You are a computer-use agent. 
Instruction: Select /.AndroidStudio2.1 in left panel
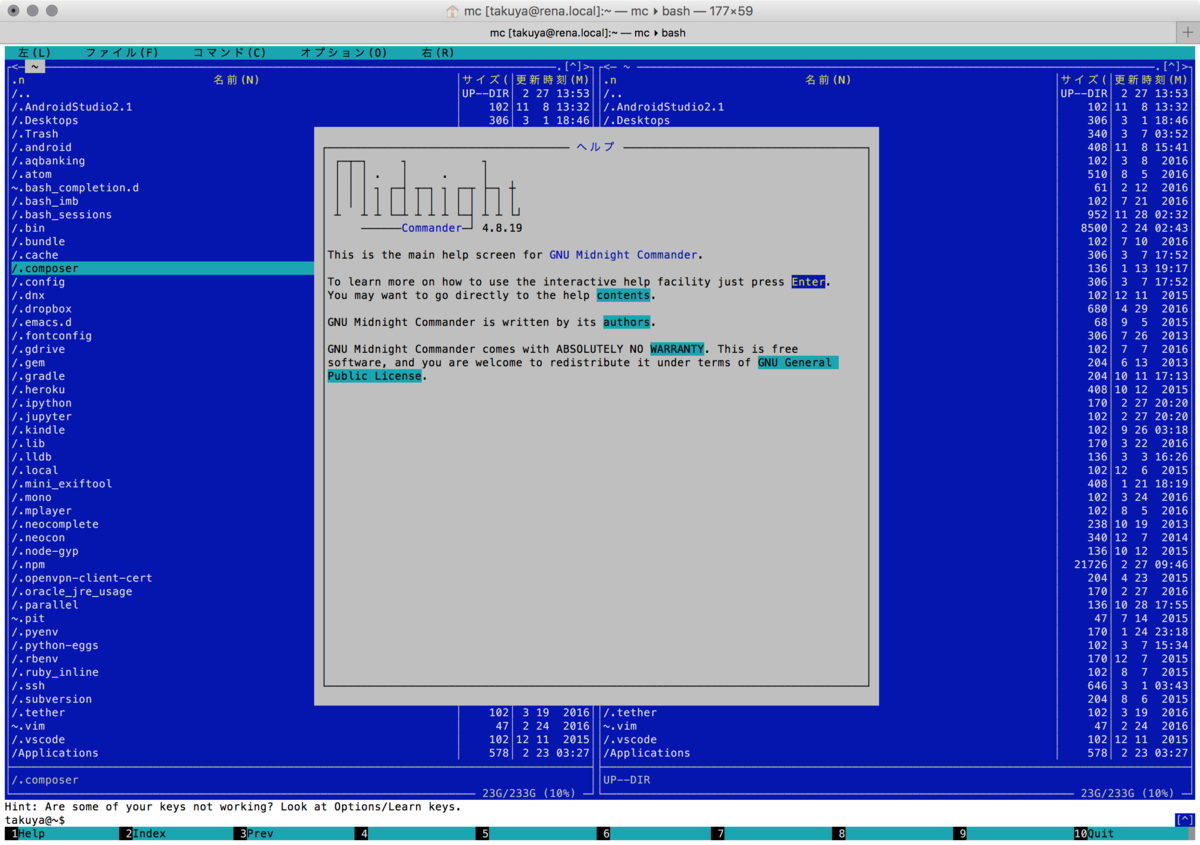(72, 107)
